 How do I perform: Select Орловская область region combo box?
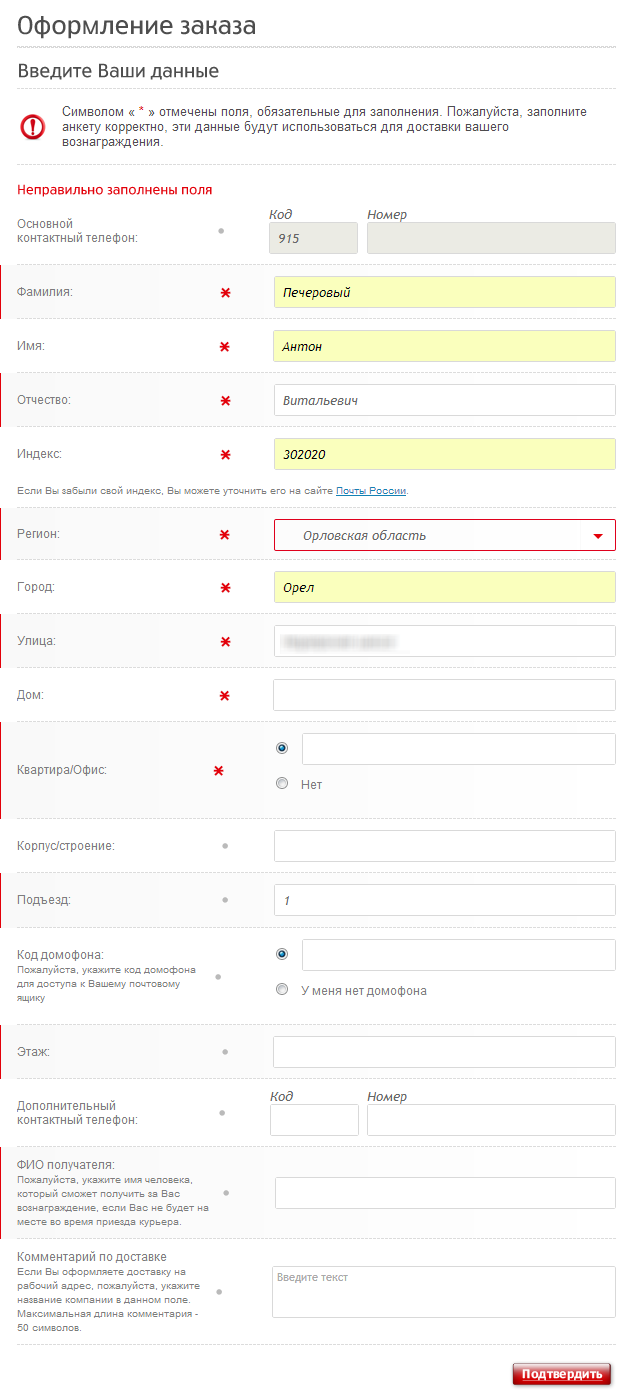coord(430,535)
